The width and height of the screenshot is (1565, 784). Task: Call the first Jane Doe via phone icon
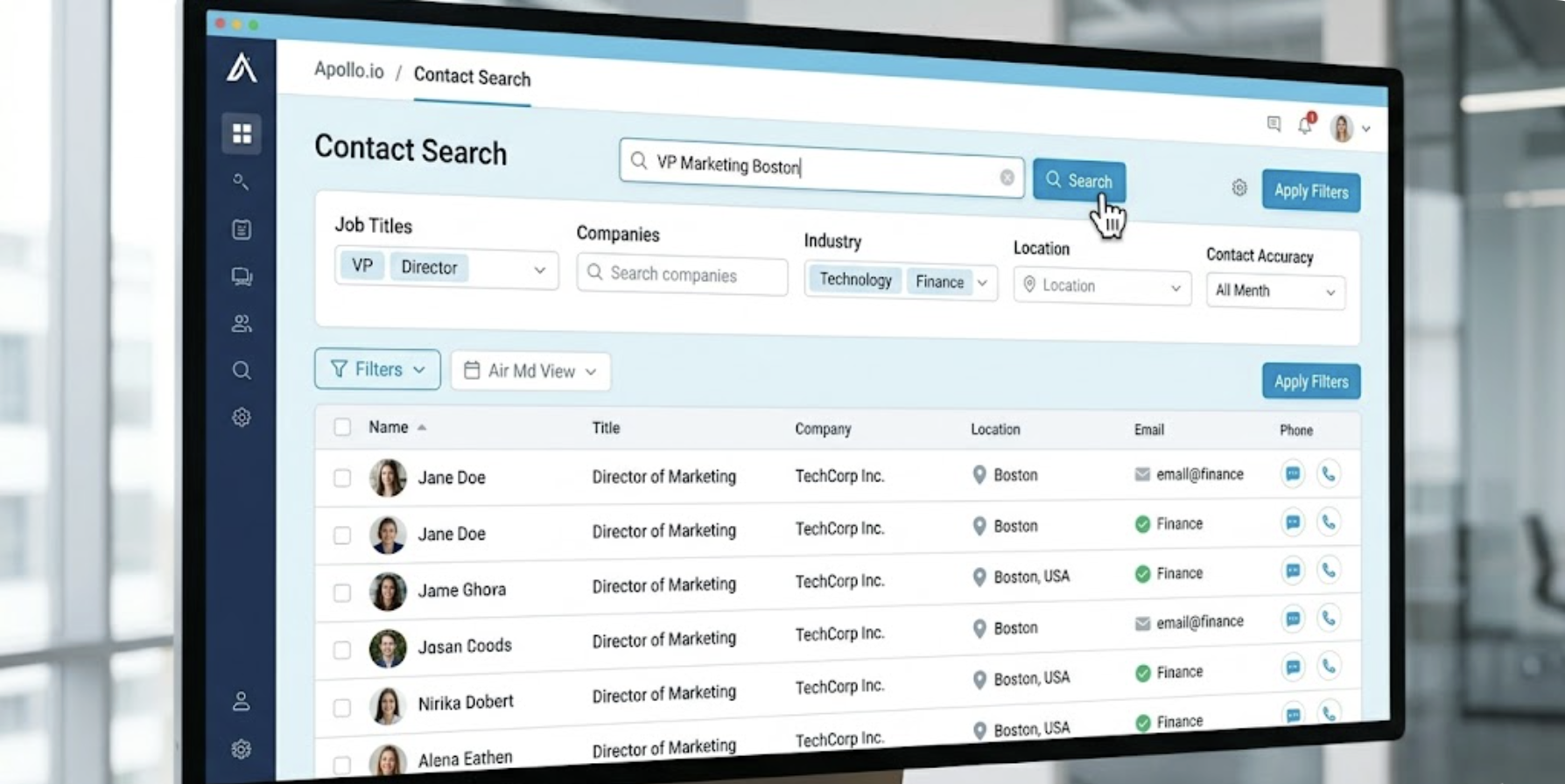click(x=1329, y=474)
